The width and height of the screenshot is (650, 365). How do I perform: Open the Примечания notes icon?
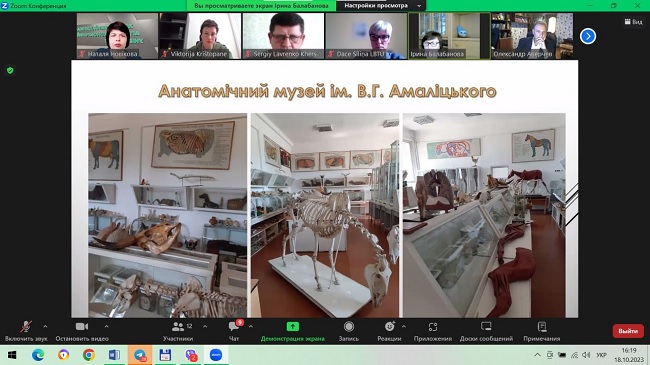tap(542, 327)
